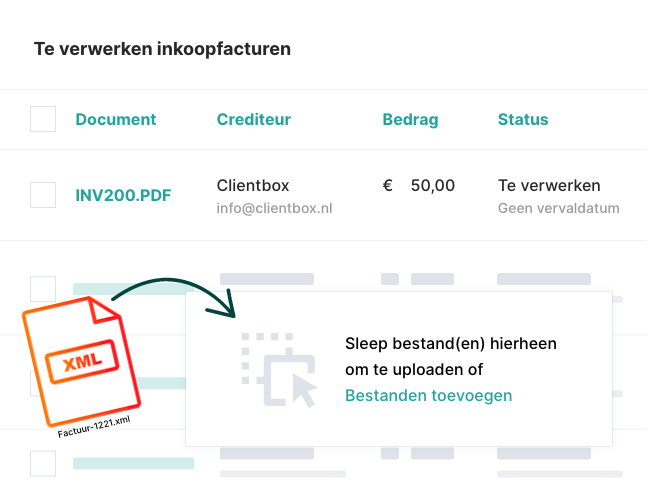Click the info@clientbox.nl email address

tap(275, 209)
